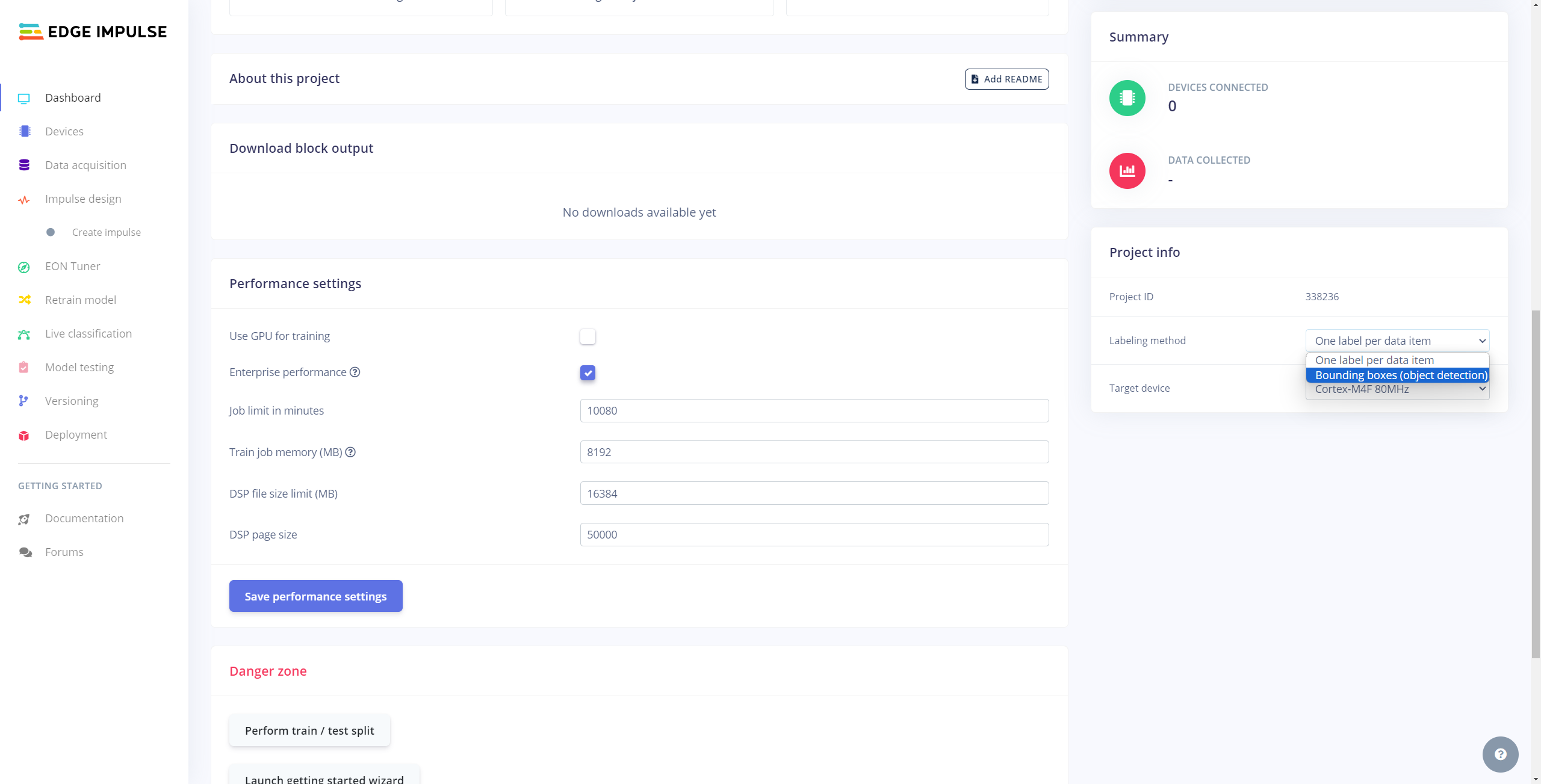The width and height of the screenshot is (1541, 784).
Task: Enable Use GPU for training checkbox
Action: [x=588, y=336]
